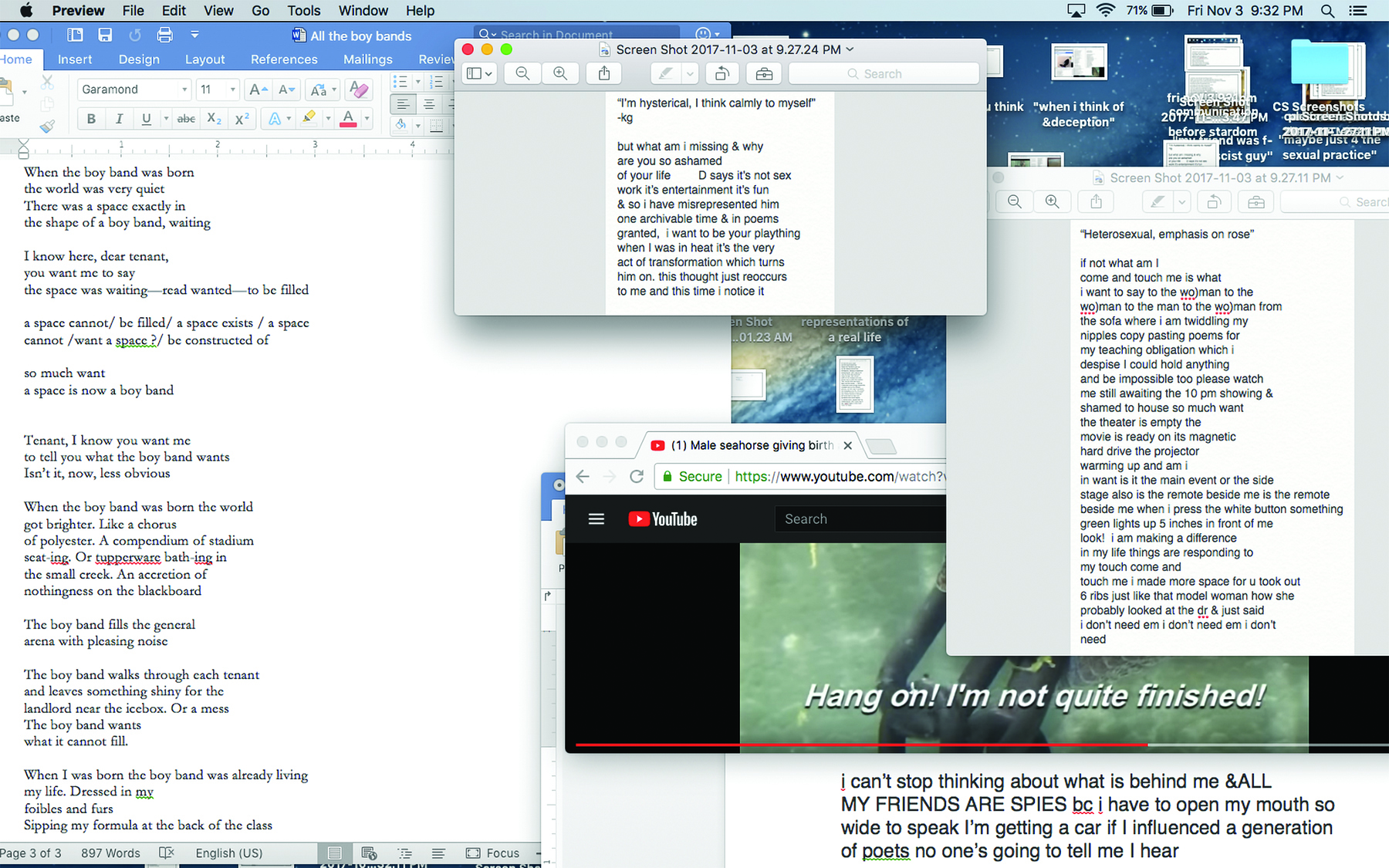The width and height of the screenshot is (1389, 868).
Task: Click Search field in front Preview window
Action: [884, 73]
